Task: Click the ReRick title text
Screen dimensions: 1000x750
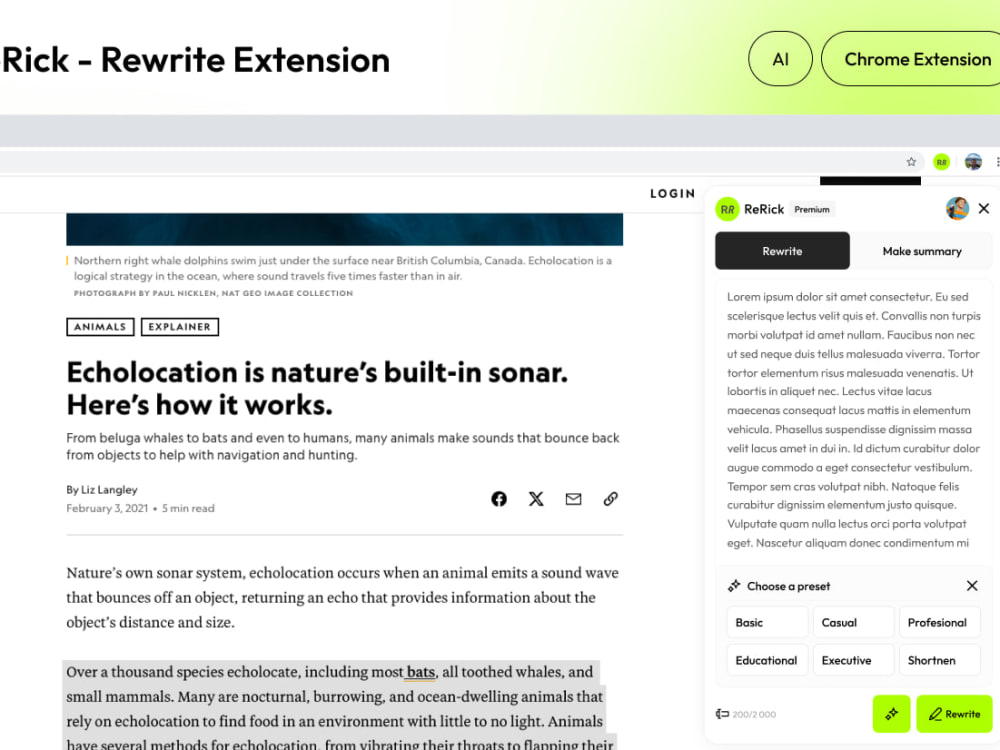Action: click(x=764, y=209)
